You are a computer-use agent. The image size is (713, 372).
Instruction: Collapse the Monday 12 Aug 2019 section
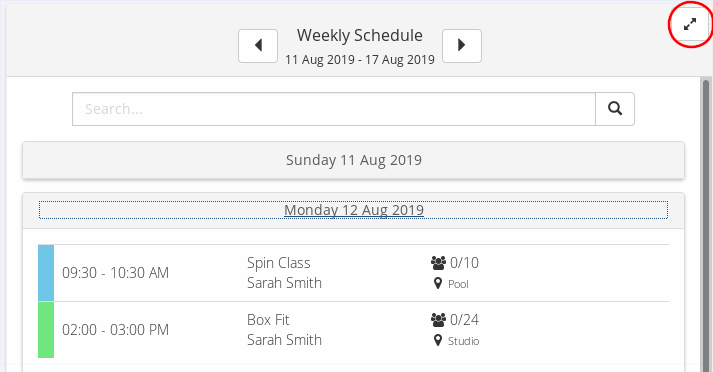pyautogui.click(x=353, y=210)
